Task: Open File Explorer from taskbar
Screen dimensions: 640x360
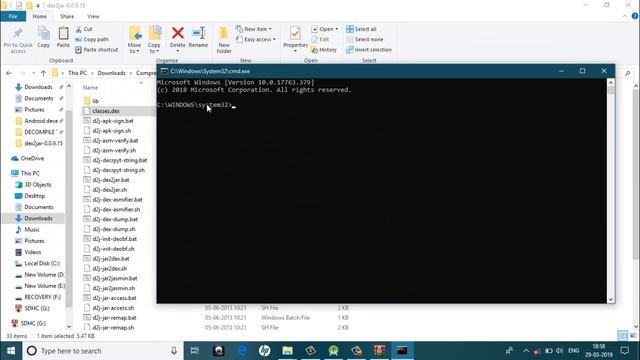Action: coord(287,351)
